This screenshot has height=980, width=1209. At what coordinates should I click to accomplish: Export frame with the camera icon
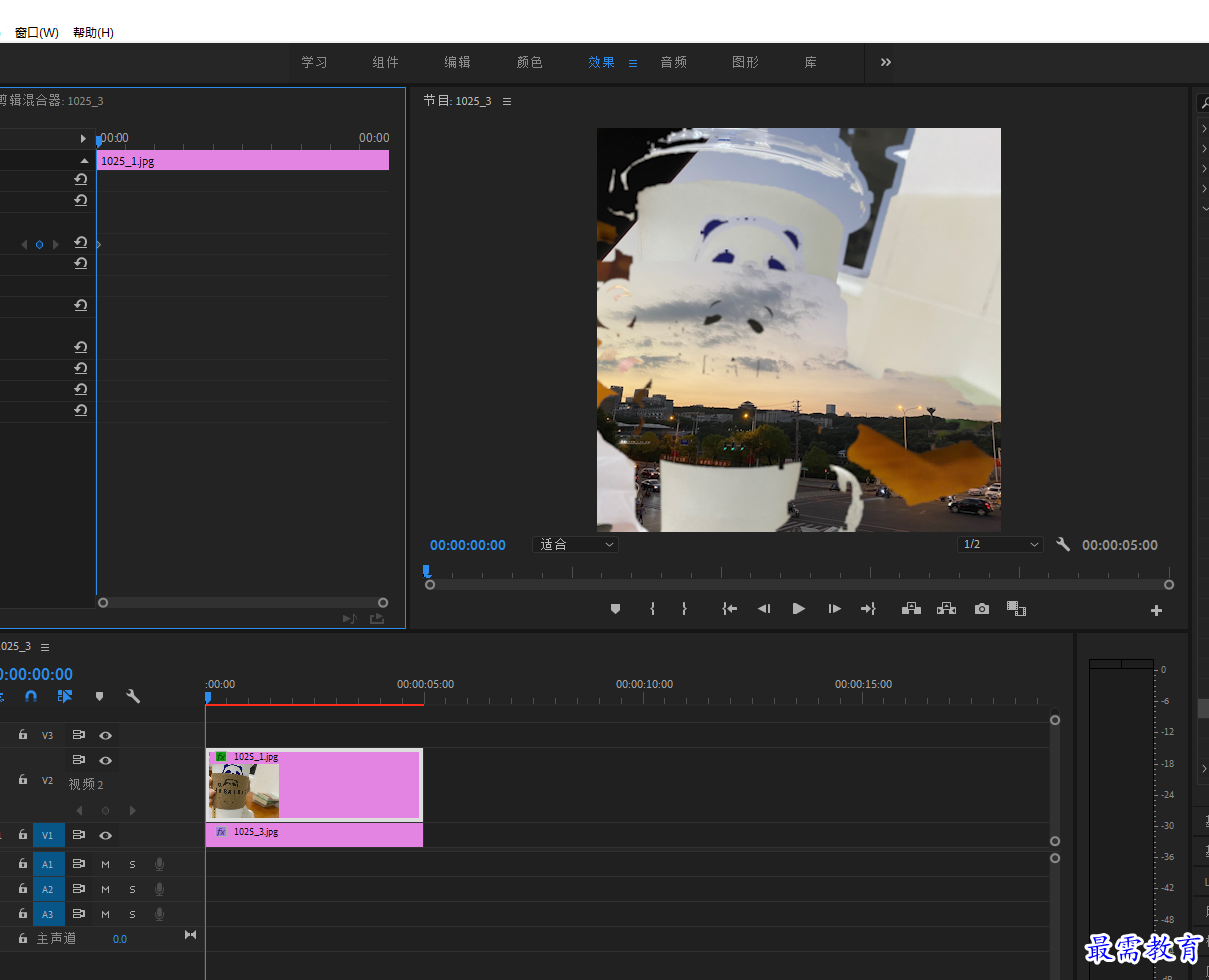[x=982, y=608]
